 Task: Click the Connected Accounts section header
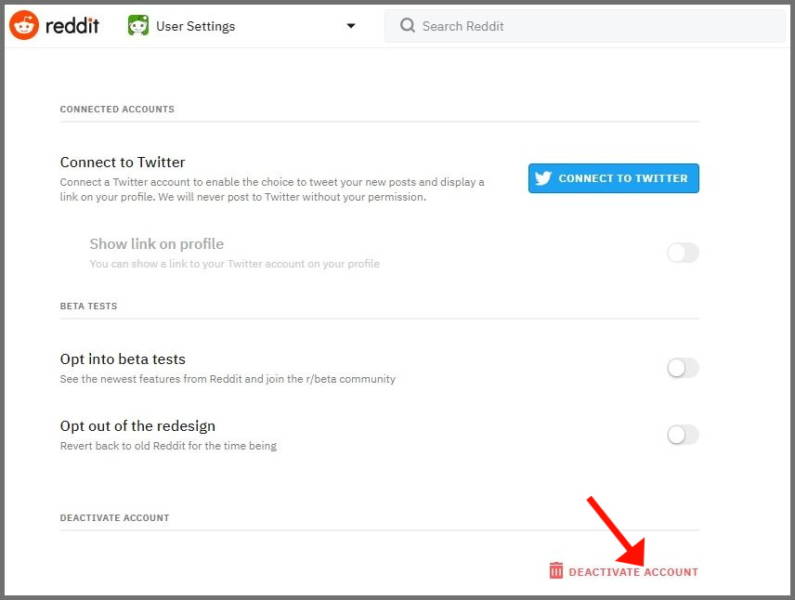pos(117,109)
